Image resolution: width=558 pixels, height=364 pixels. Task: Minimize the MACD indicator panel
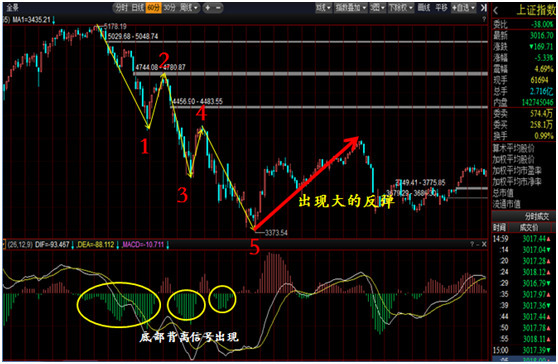tap(478, 244)
